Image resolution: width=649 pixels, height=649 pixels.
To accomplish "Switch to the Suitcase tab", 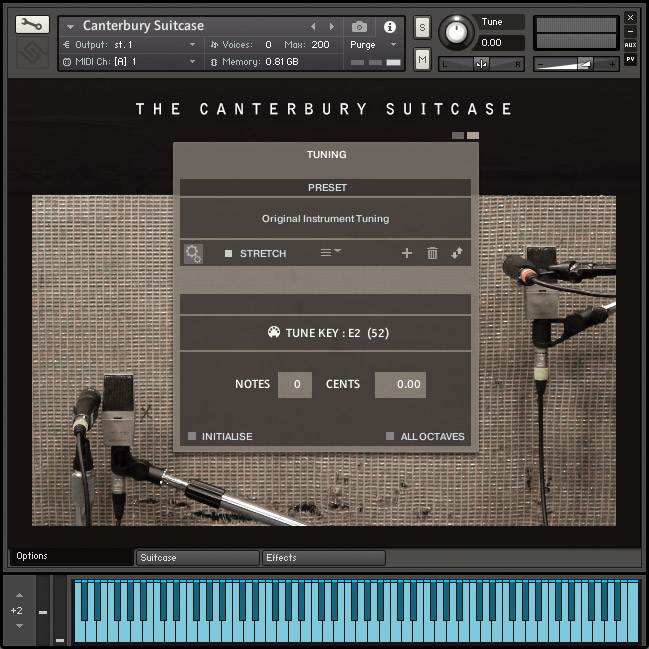I will point(198,558).
